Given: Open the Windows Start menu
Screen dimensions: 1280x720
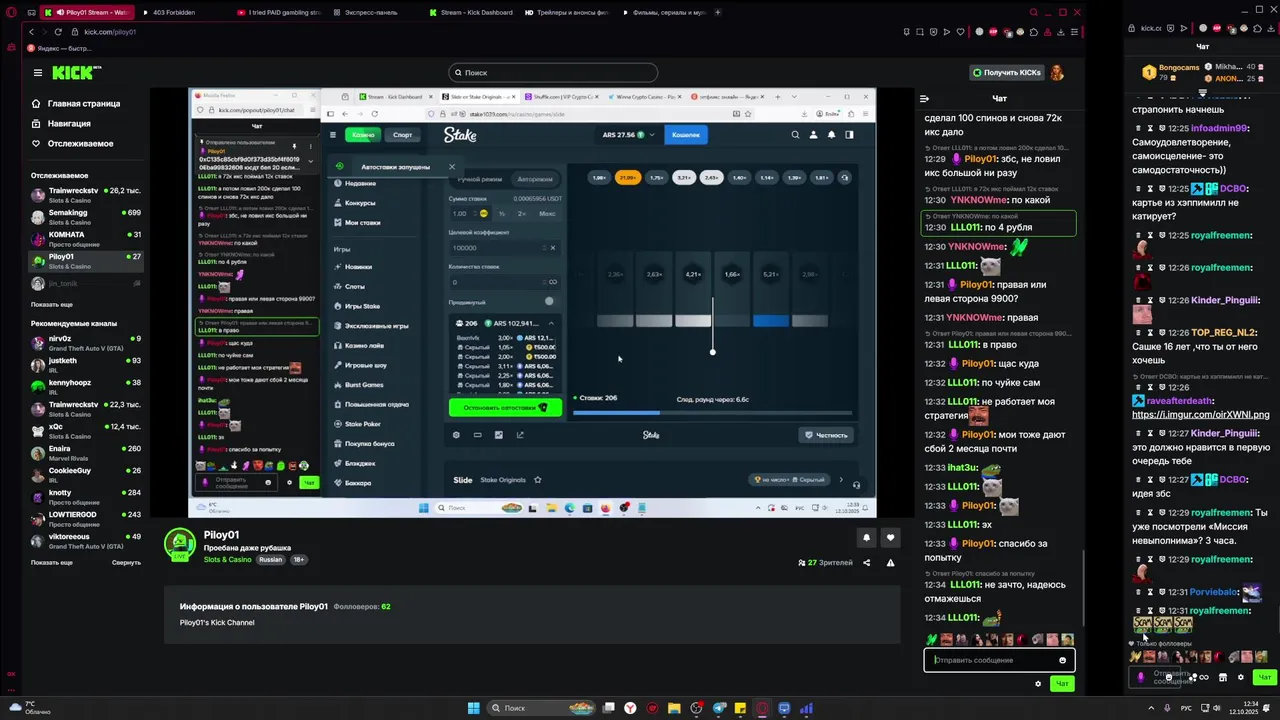Looking at the screenshot, I should coord(473,708).
